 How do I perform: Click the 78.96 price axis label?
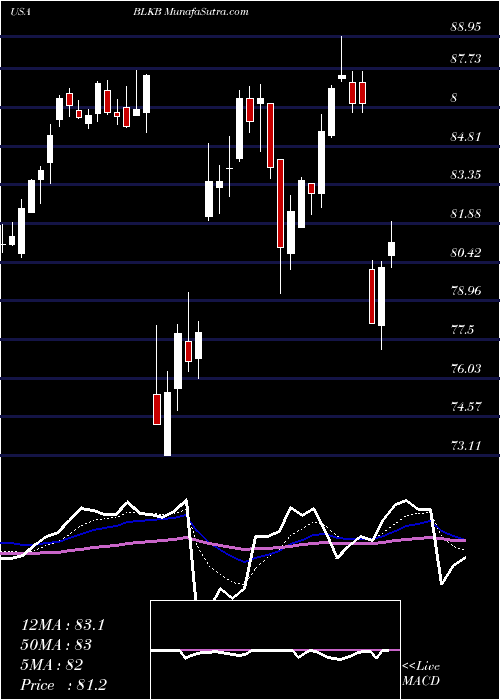[466, 291]
